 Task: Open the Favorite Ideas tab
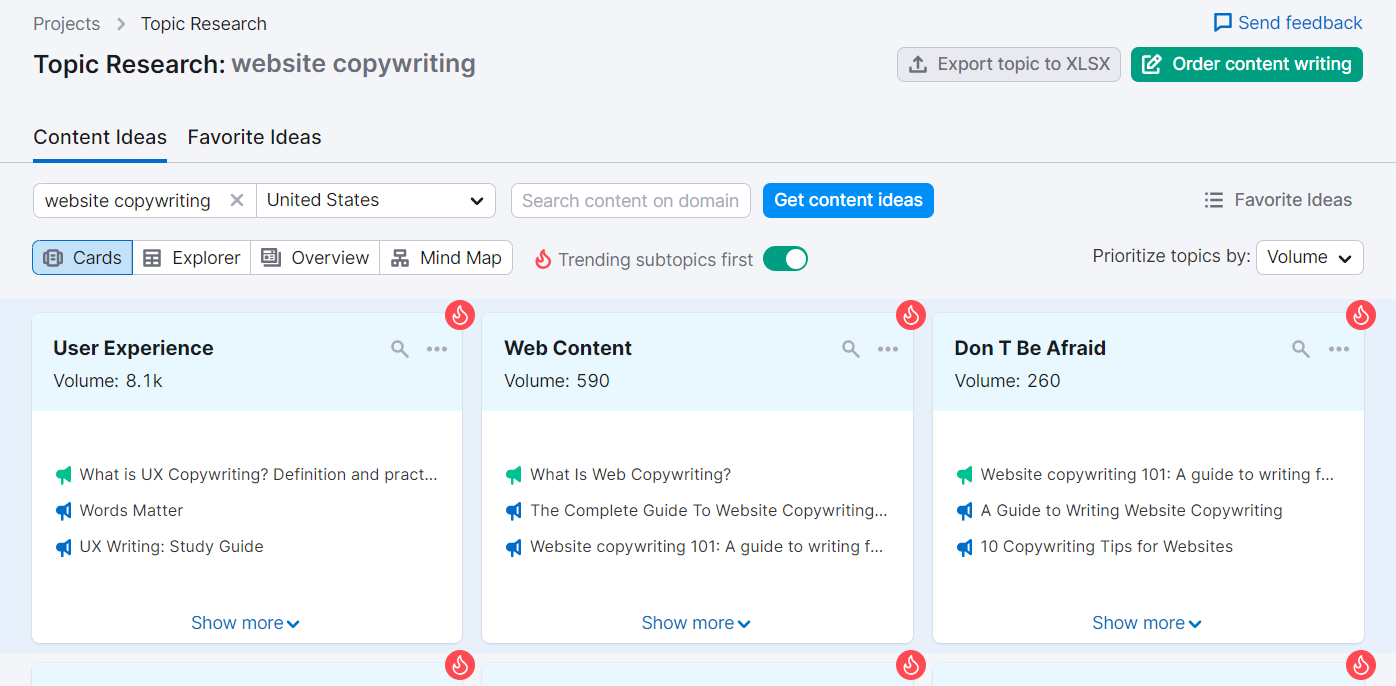coord(254,137)
